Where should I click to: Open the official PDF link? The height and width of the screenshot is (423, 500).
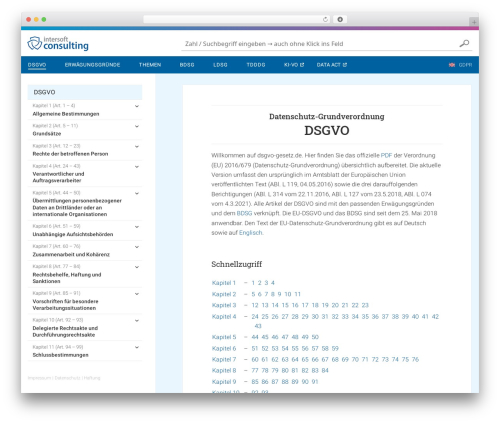pos(386,155)
